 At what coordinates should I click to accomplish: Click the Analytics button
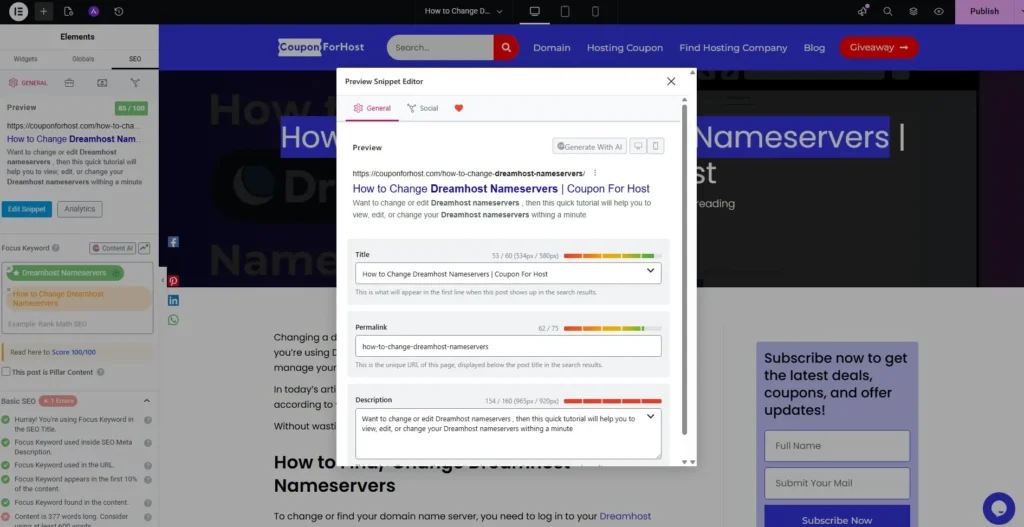point(80,209)
